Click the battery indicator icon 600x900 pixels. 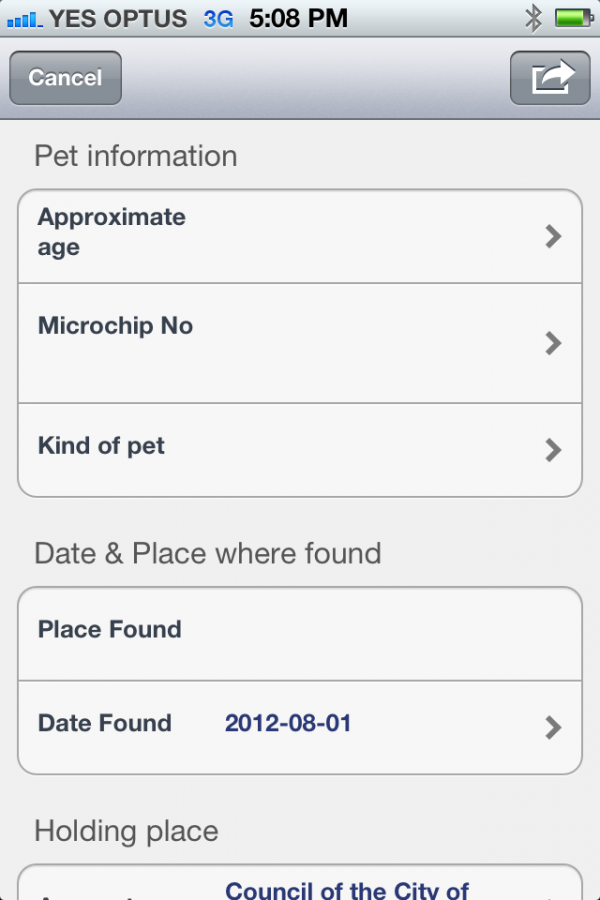(x=574, y=18)
